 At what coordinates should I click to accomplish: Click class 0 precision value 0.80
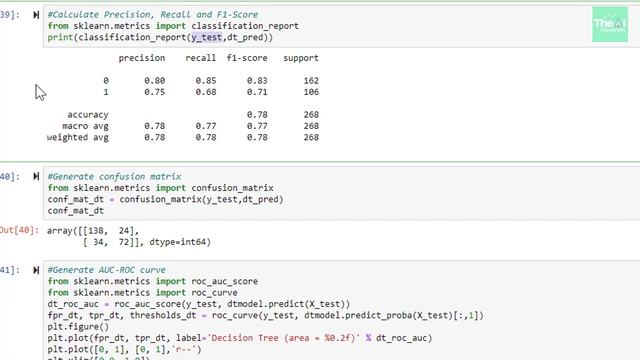pyautogui.click(x=154, y=81)
